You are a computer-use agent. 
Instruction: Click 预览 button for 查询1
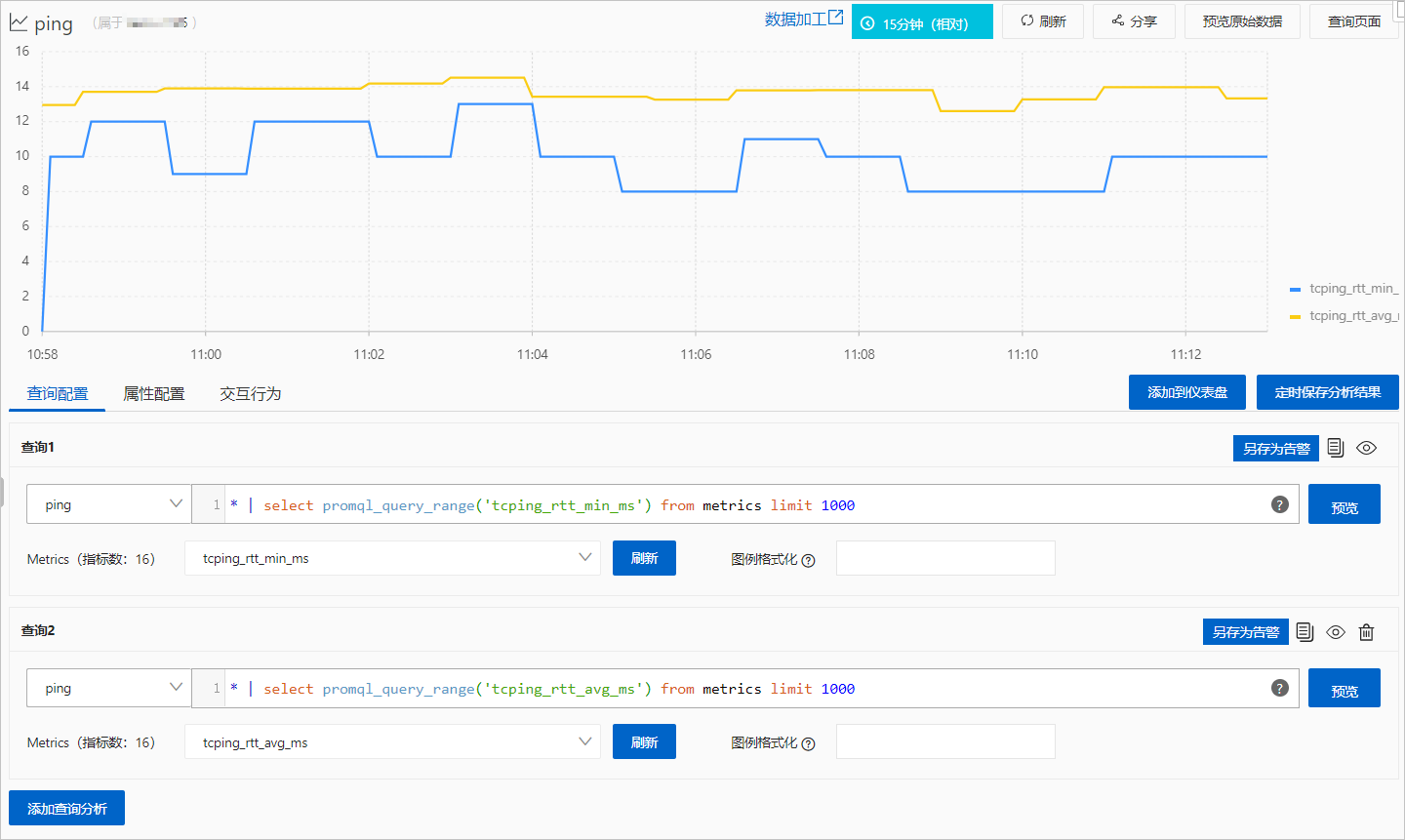[x=1345, y=504]
